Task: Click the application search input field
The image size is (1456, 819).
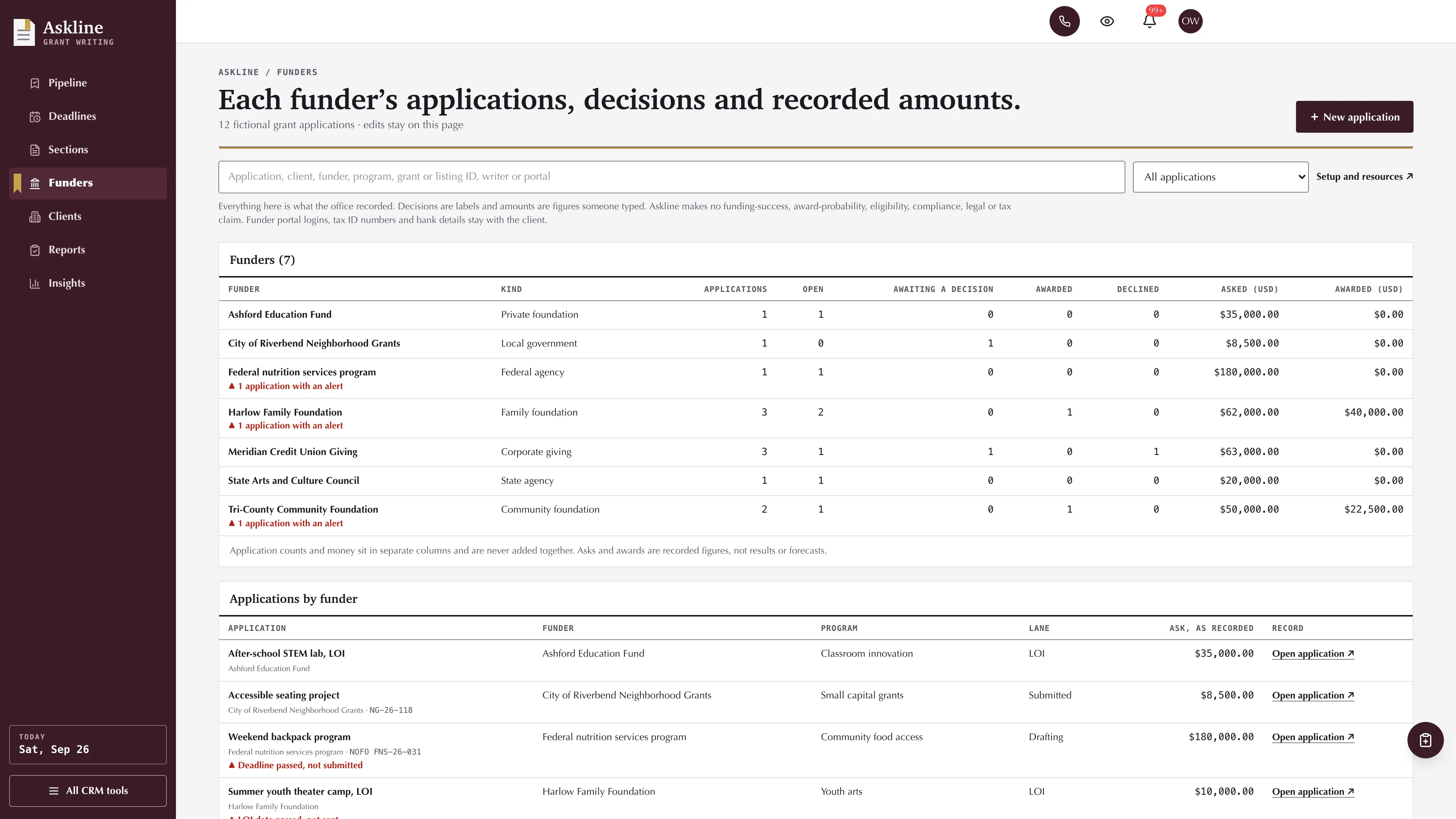Action: click(x=672, y=177)
